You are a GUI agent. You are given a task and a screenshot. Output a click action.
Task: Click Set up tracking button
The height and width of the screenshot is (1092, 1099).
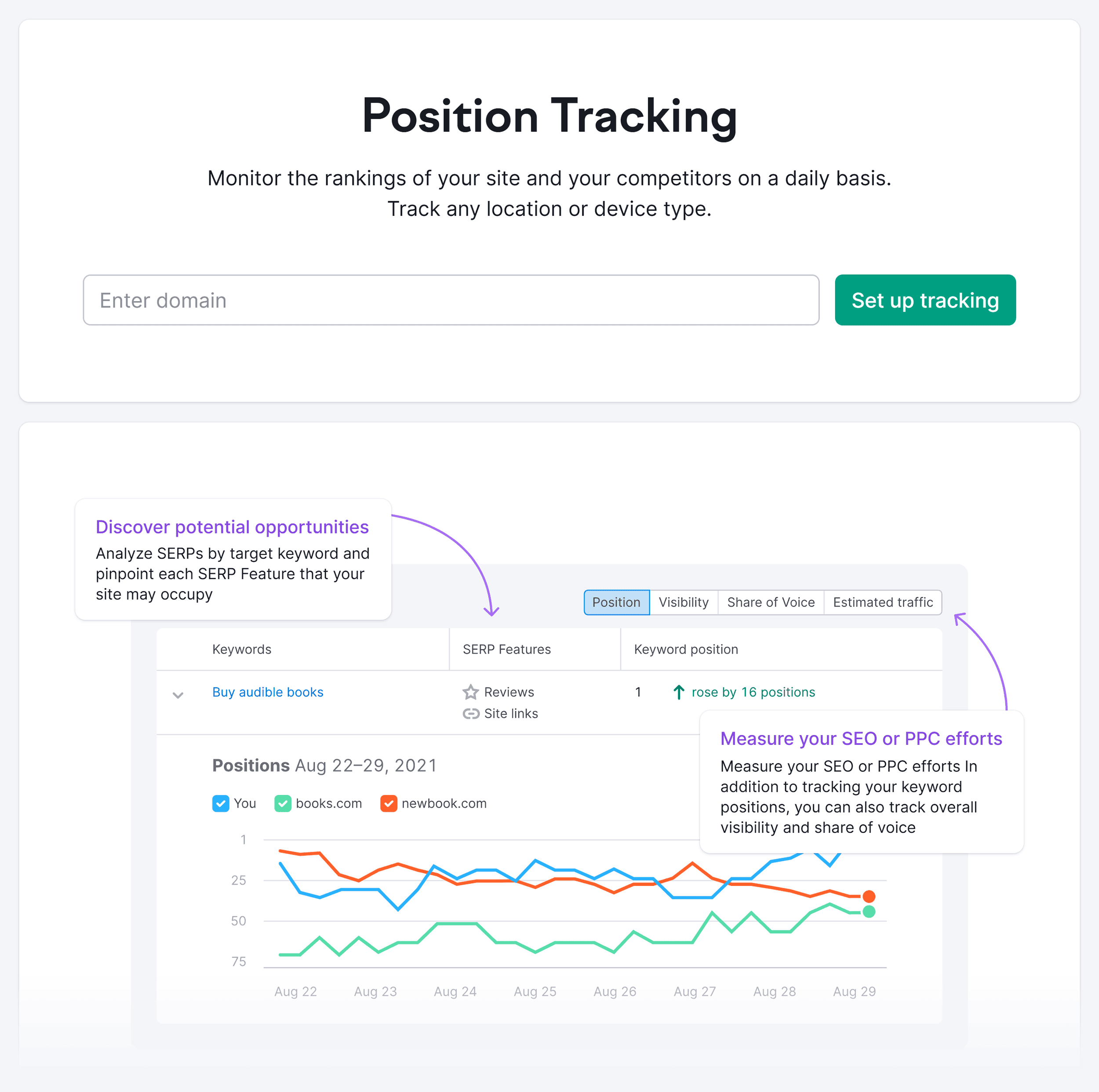[924, 300]
